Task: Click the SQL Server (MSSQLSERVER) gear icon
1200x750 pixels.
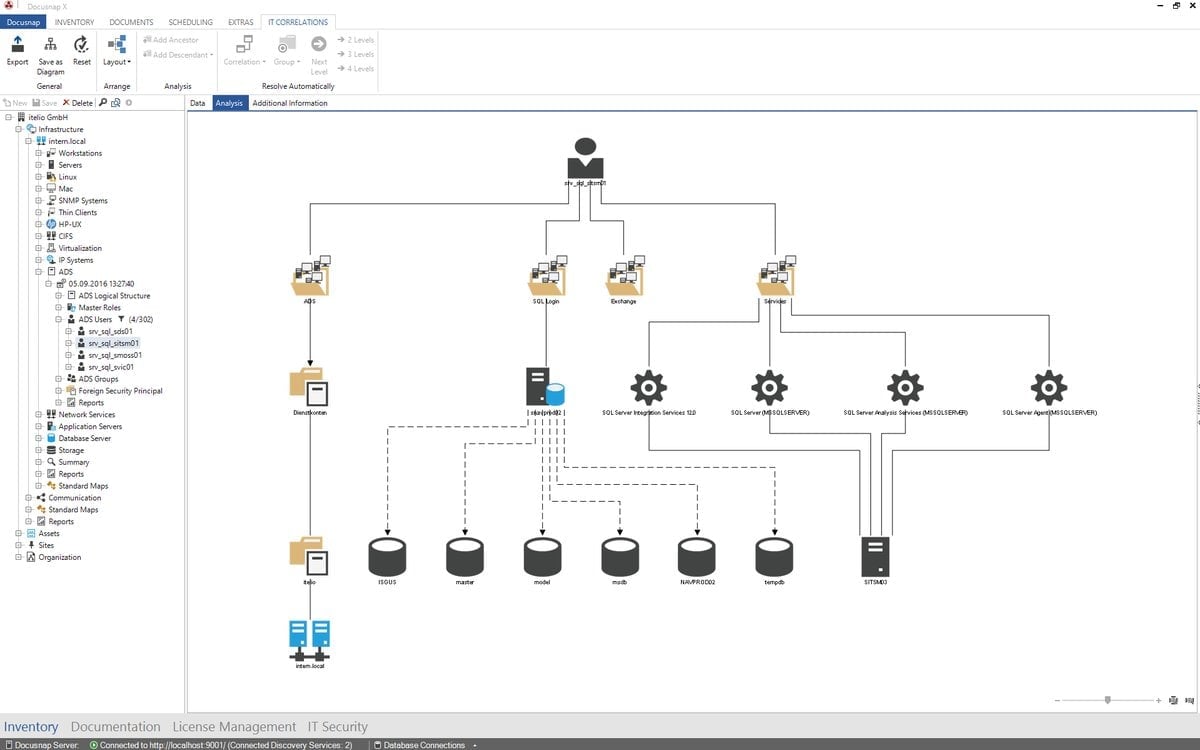Action: coord(770,388)
